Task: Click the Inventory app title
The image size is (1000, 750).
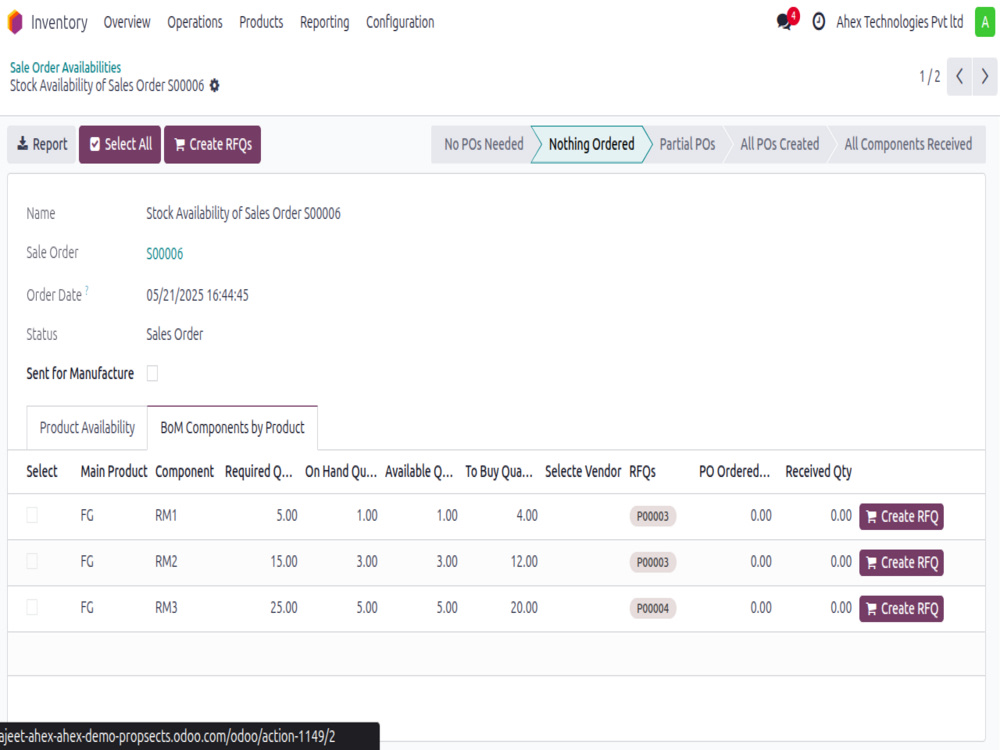Action: (59, 22)
